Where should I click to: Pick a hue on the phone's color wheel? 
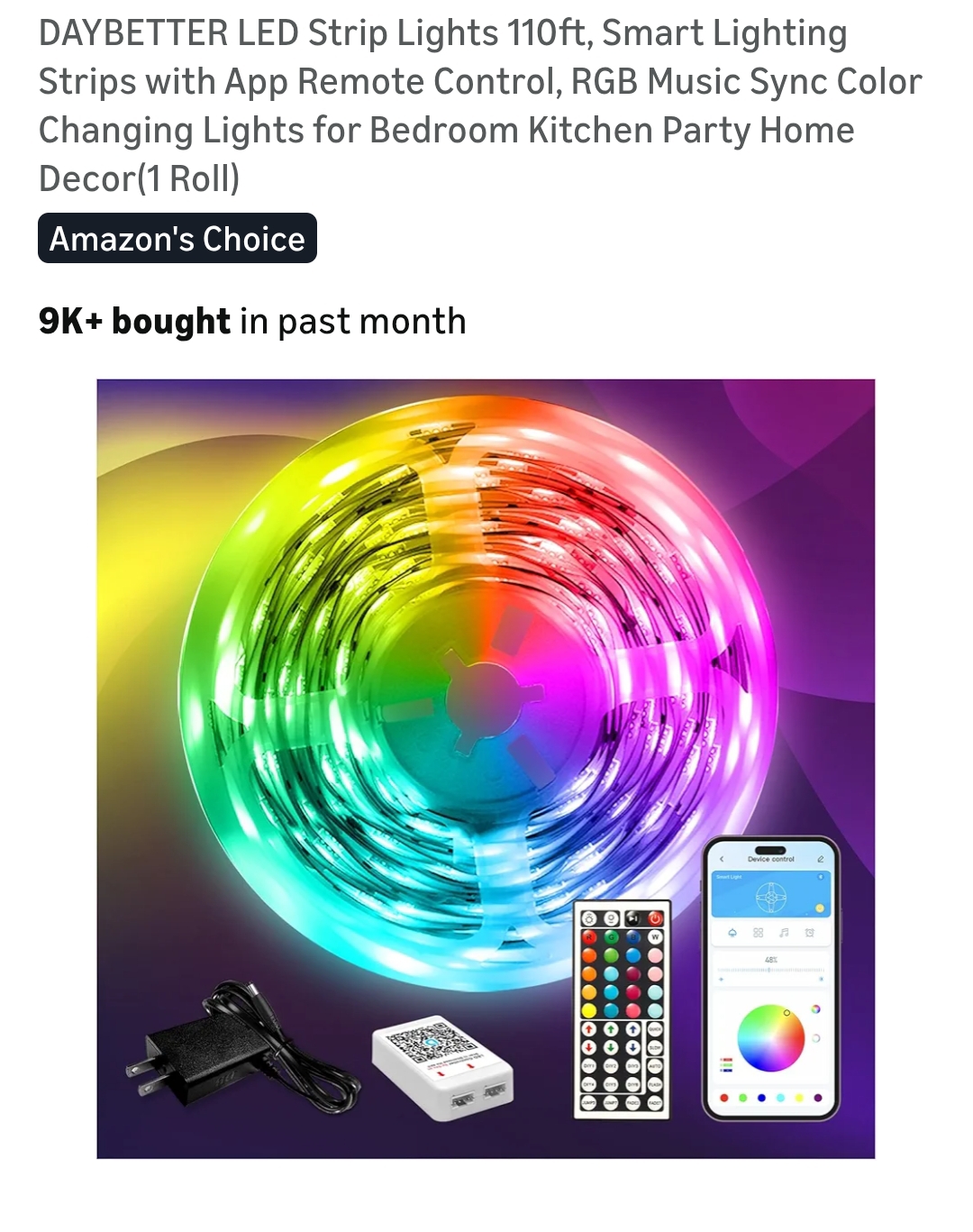[x=771, y=1038]
